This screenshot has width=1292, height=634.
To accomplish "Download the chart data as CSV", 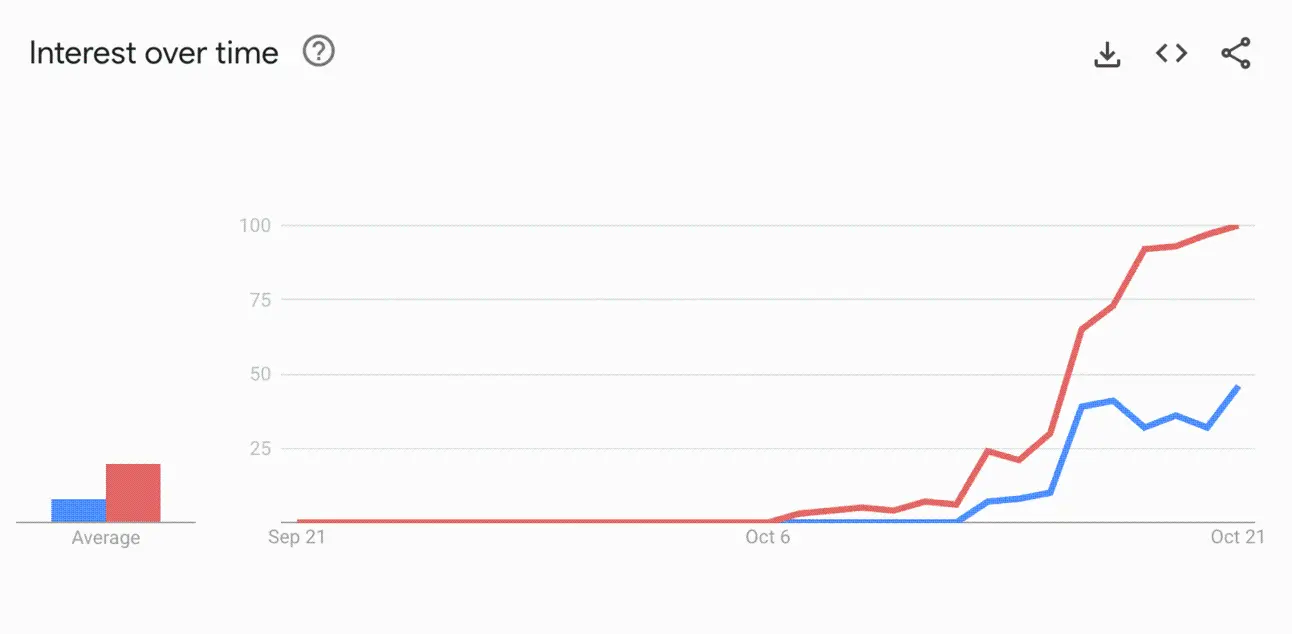I will (1107, 54).
